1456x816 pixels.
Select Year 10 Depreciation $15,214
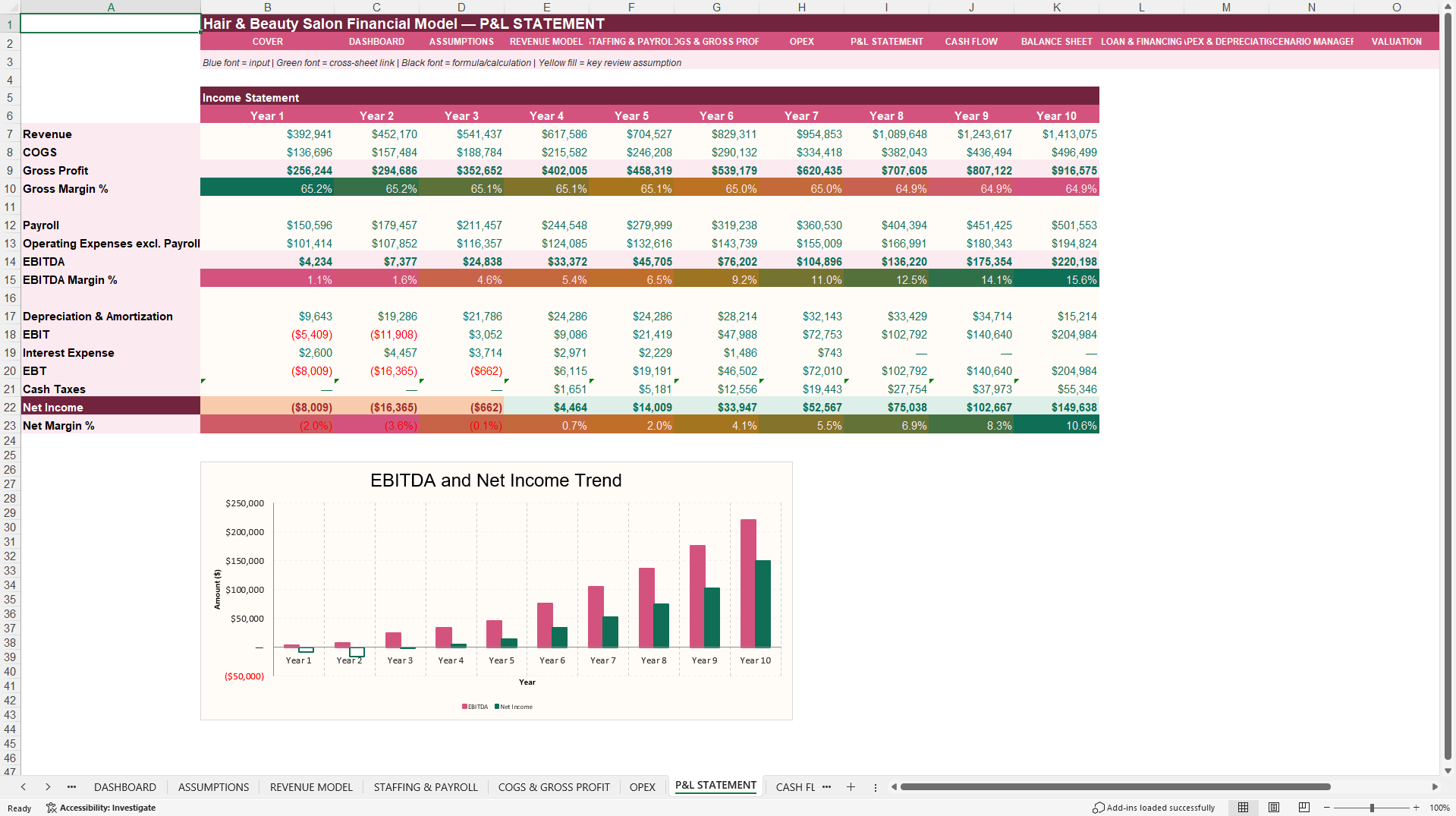(1057, 317)
